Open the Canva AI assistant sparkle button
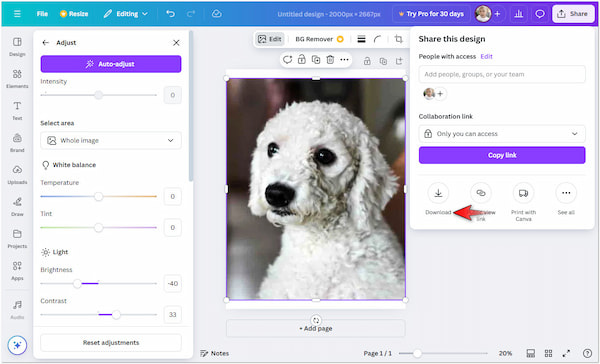 pyautogui.click(x=17, y=345)
